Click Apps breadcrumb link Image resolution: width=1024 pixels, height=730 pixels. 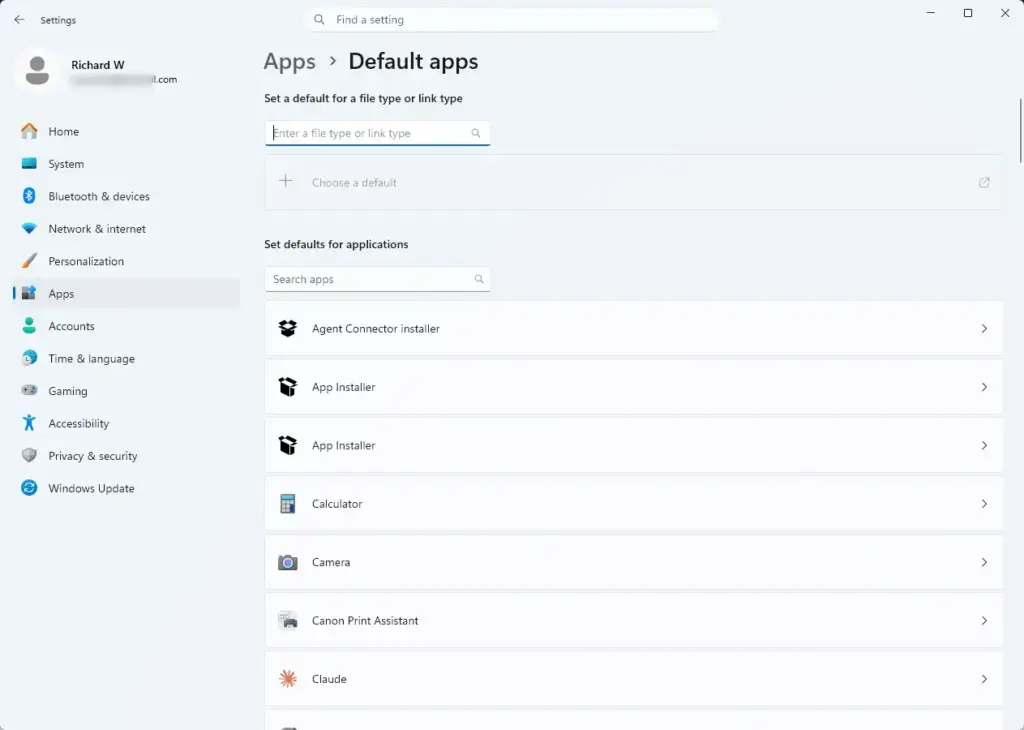289,61
